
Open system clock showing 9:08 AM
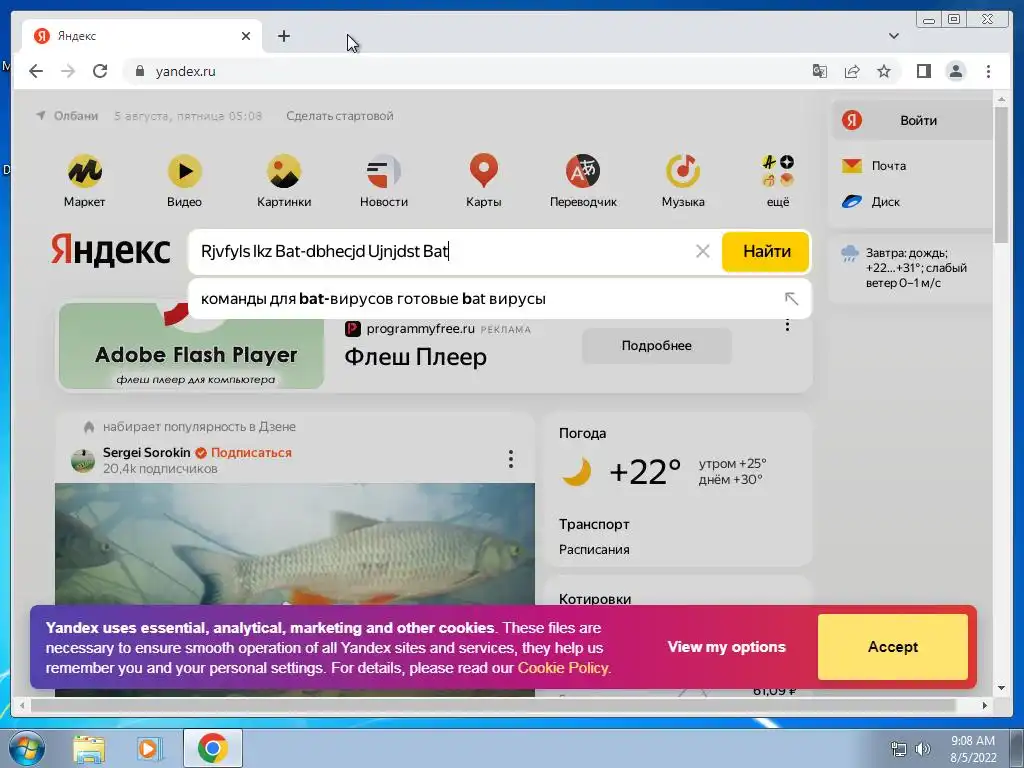pos(973,749)
